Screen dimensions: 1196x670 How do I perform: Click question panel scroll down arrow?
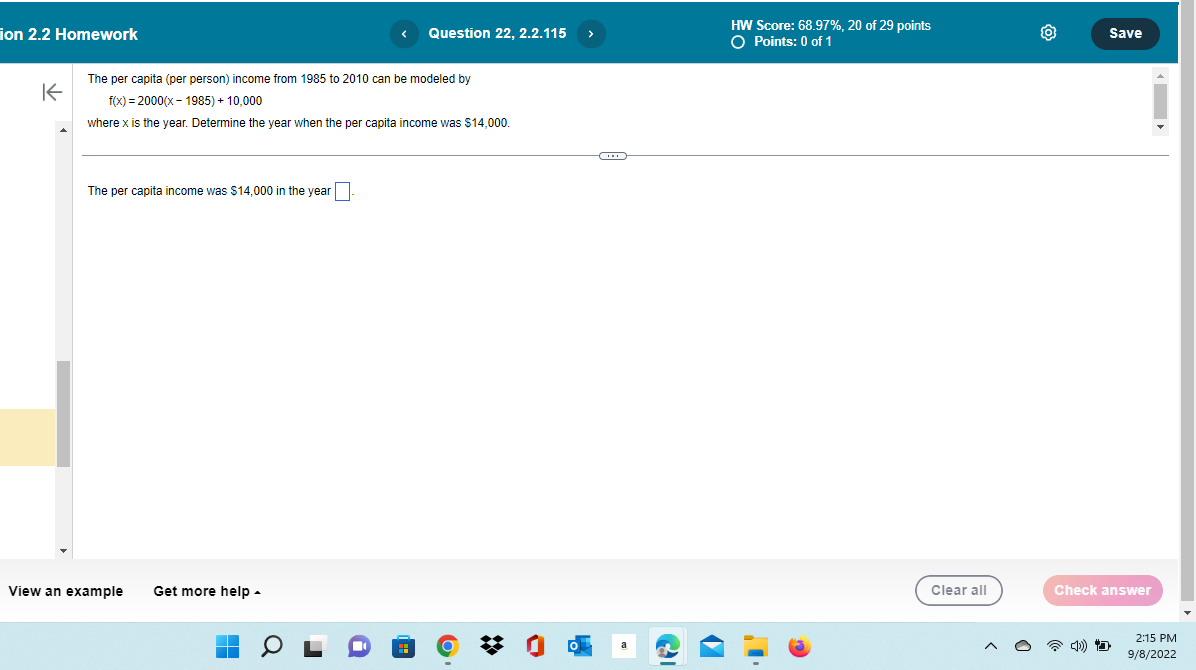pyautogui.click(x=1160, y=127)
